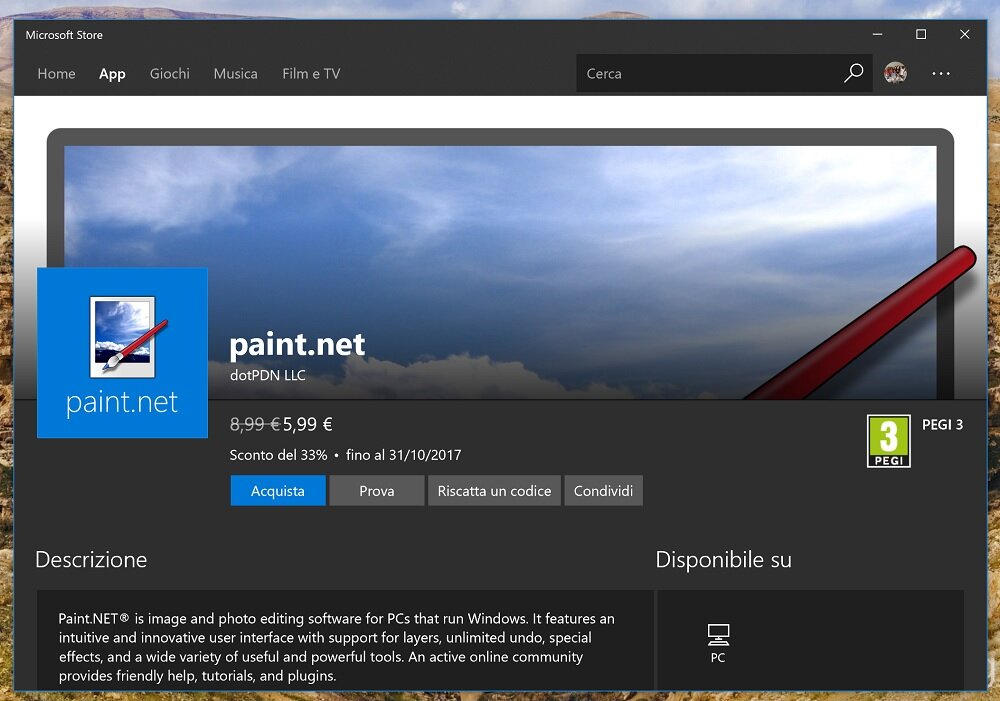The image size is (1000, 701).
Task: Click the discounted price 5,99 €
Action: tap(306, 424)
